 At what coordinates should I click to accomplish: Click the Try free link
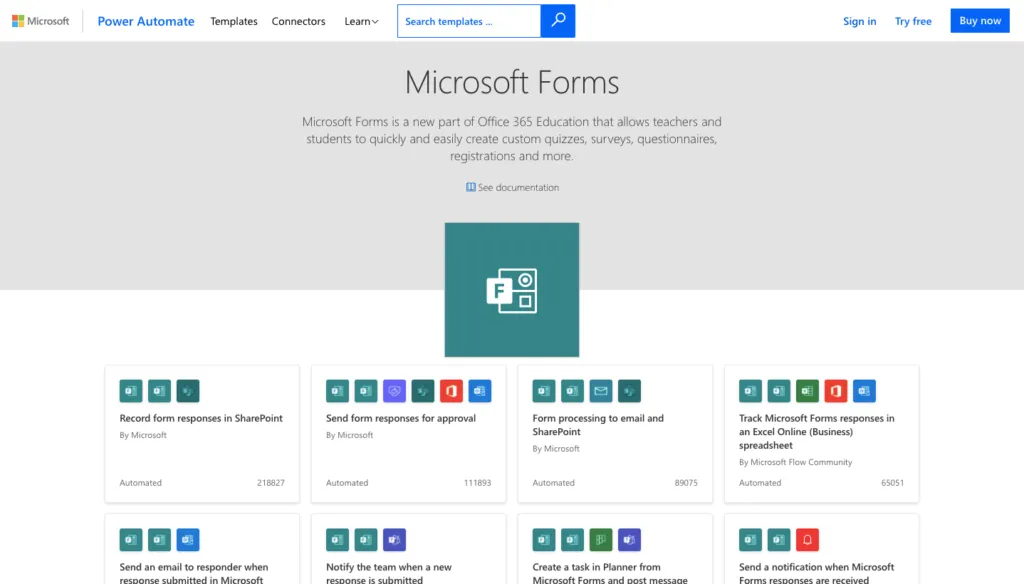(x=913, y=21)
